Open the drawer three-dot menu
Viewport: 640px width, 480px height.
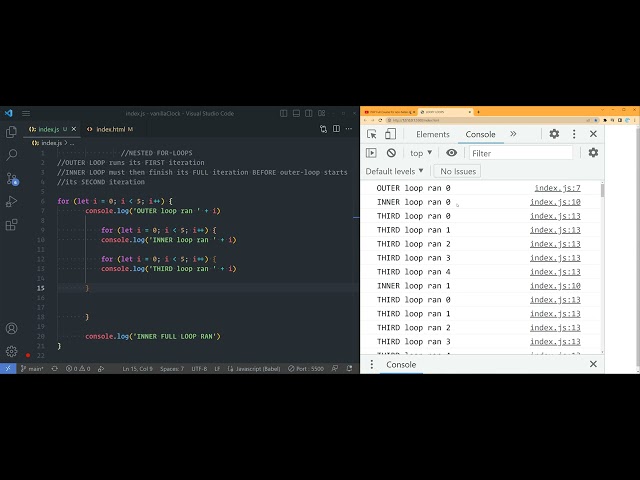371,364
